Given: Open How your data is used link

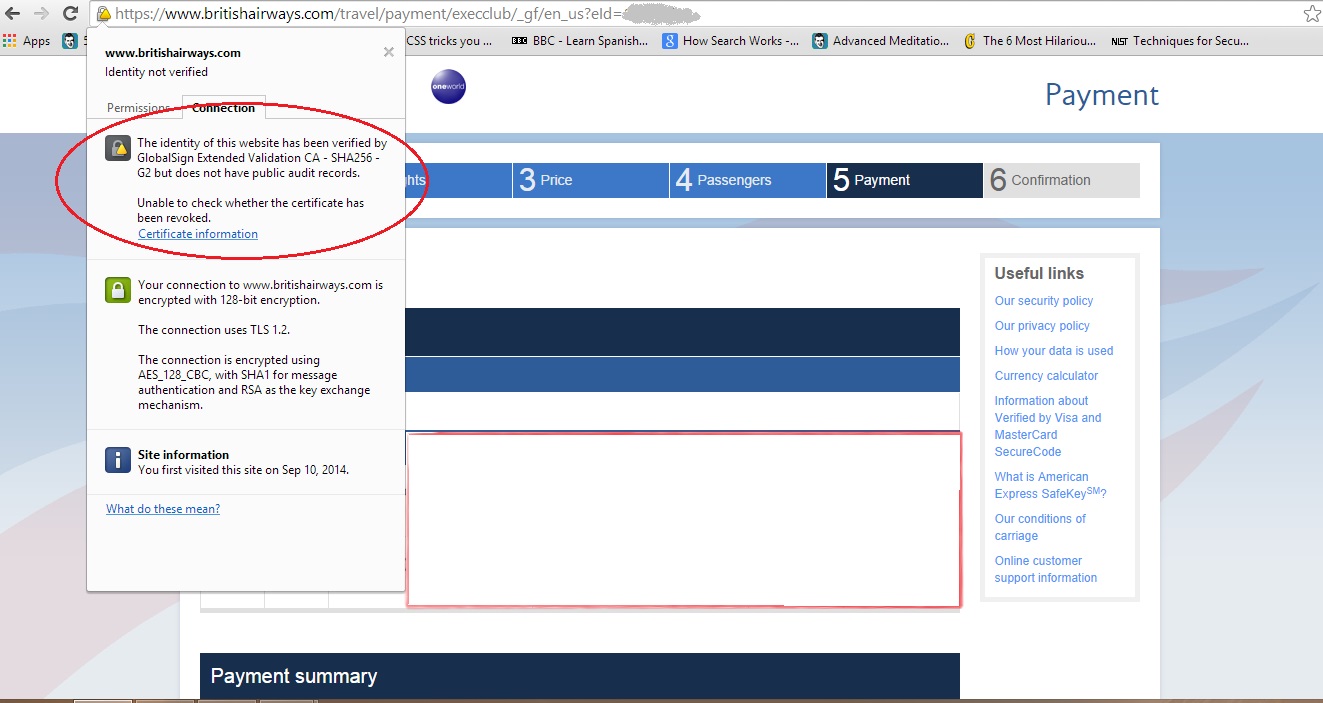Looking at the screenshot, I should [1054, 351].
